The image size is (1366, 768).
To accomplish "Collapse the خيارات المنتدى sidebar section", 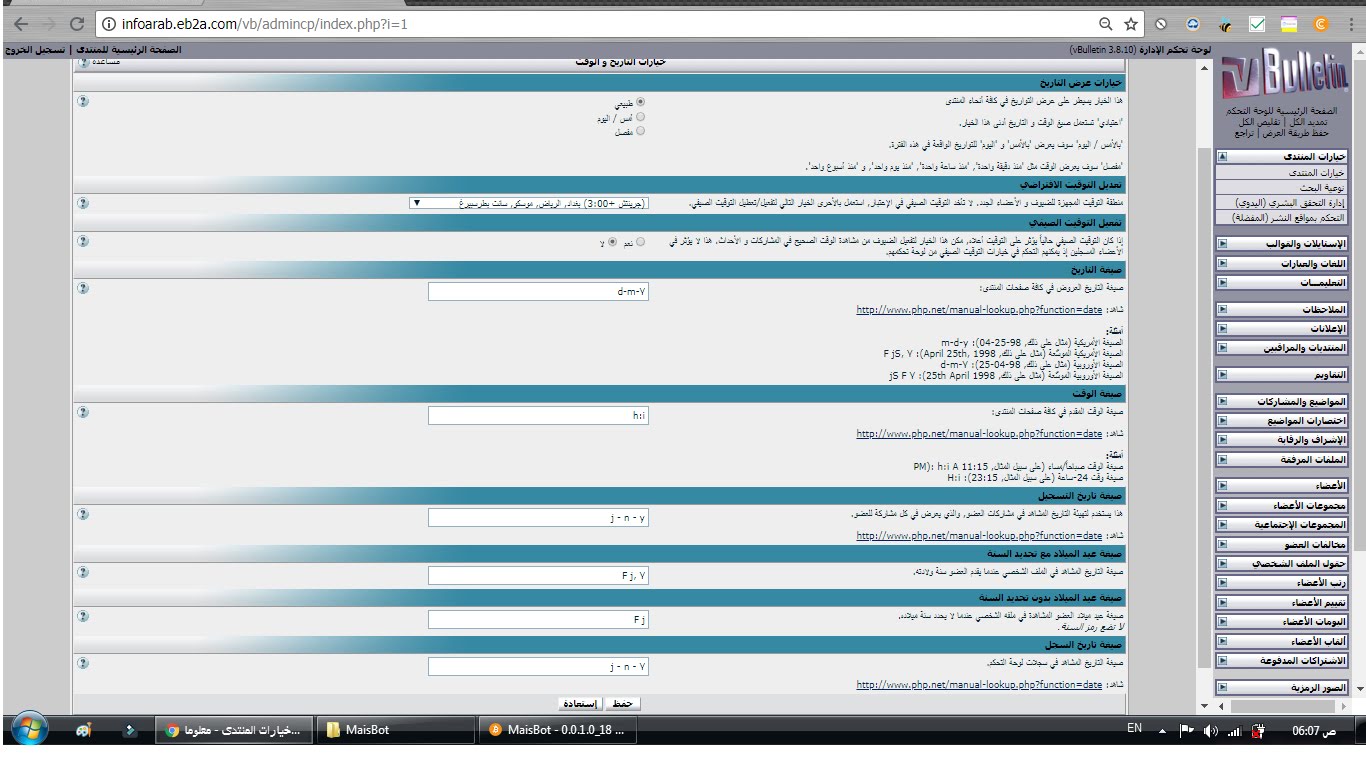I will tap(1223, 157).
